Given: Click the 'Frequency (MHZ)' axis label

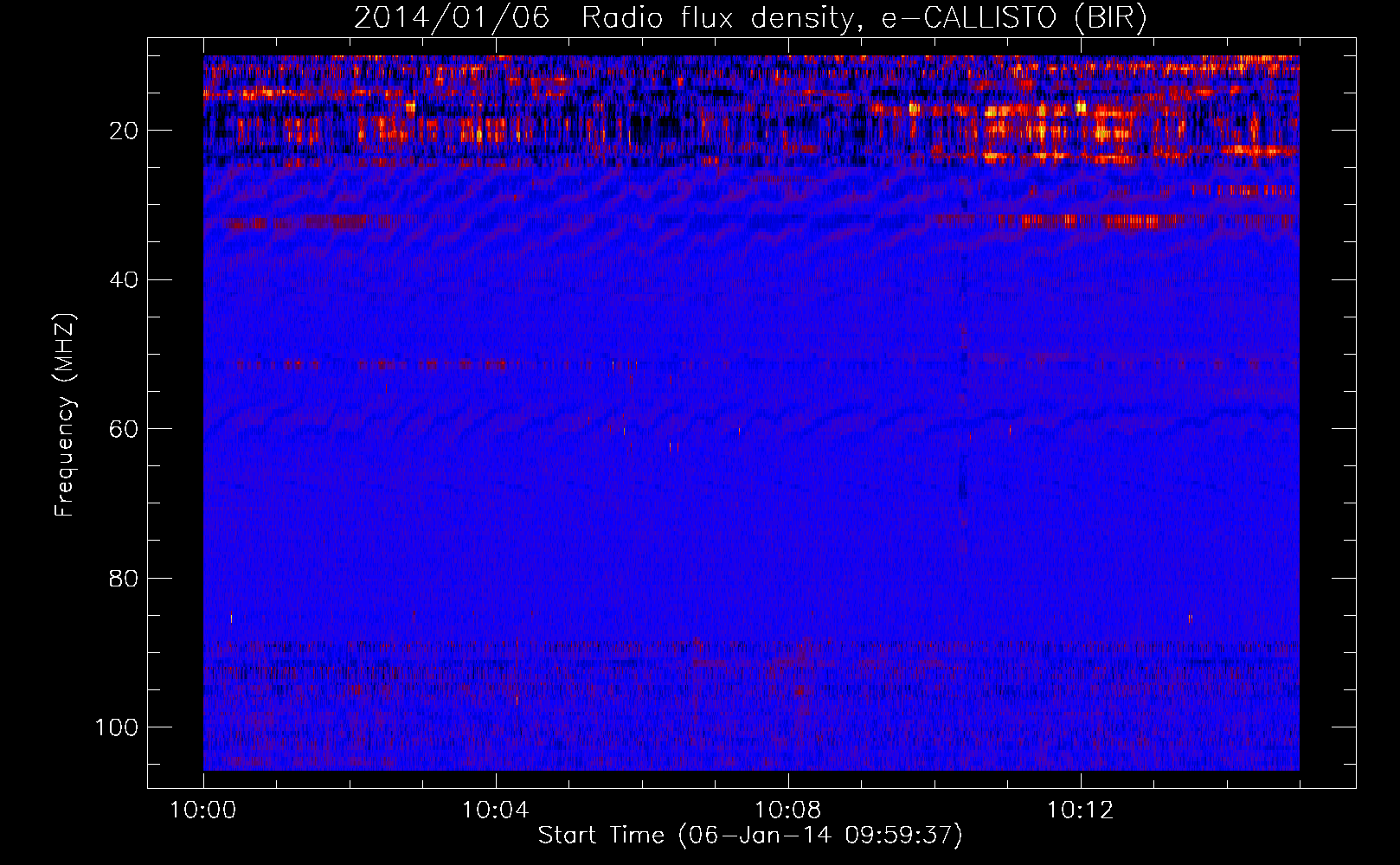Looking at the screenshot, I should 66,415.
